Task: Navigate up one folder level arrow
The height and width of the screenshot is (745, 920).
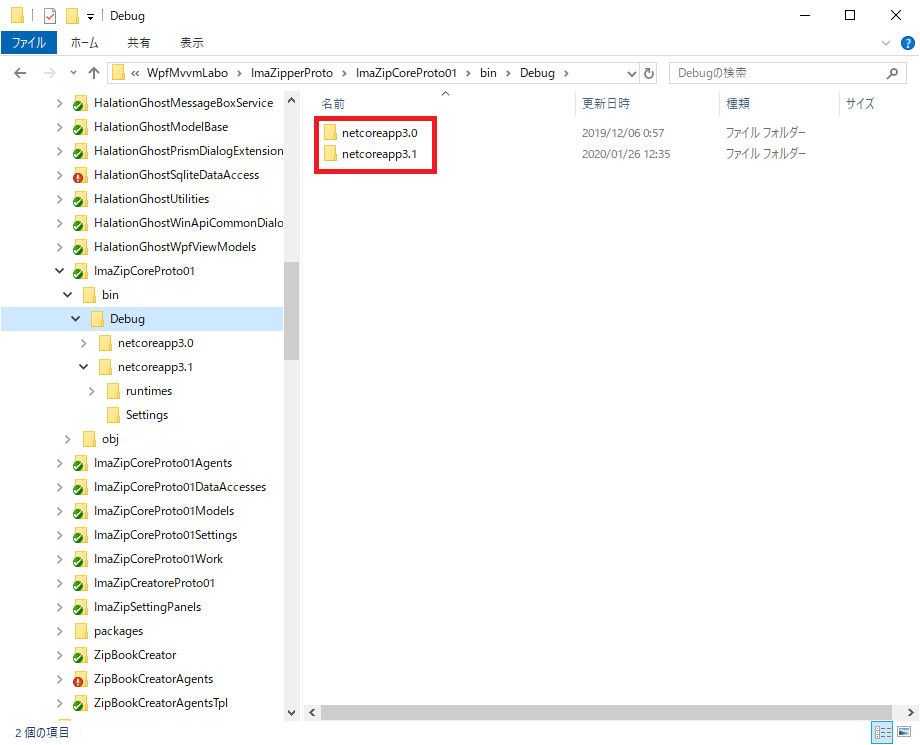Action: click(94, 73)
